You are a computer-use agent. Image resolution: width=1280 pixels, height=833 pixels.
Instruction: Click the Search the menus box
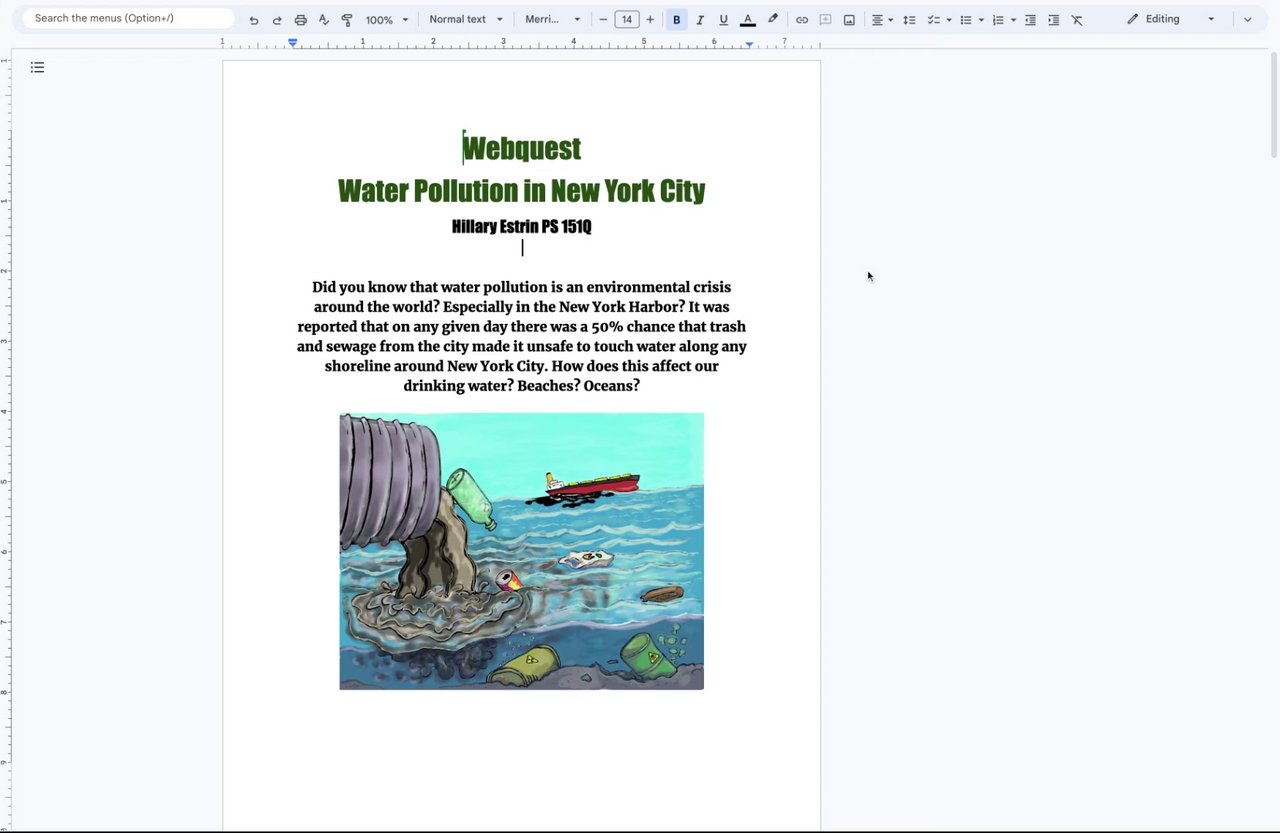(x=128, y=18)
